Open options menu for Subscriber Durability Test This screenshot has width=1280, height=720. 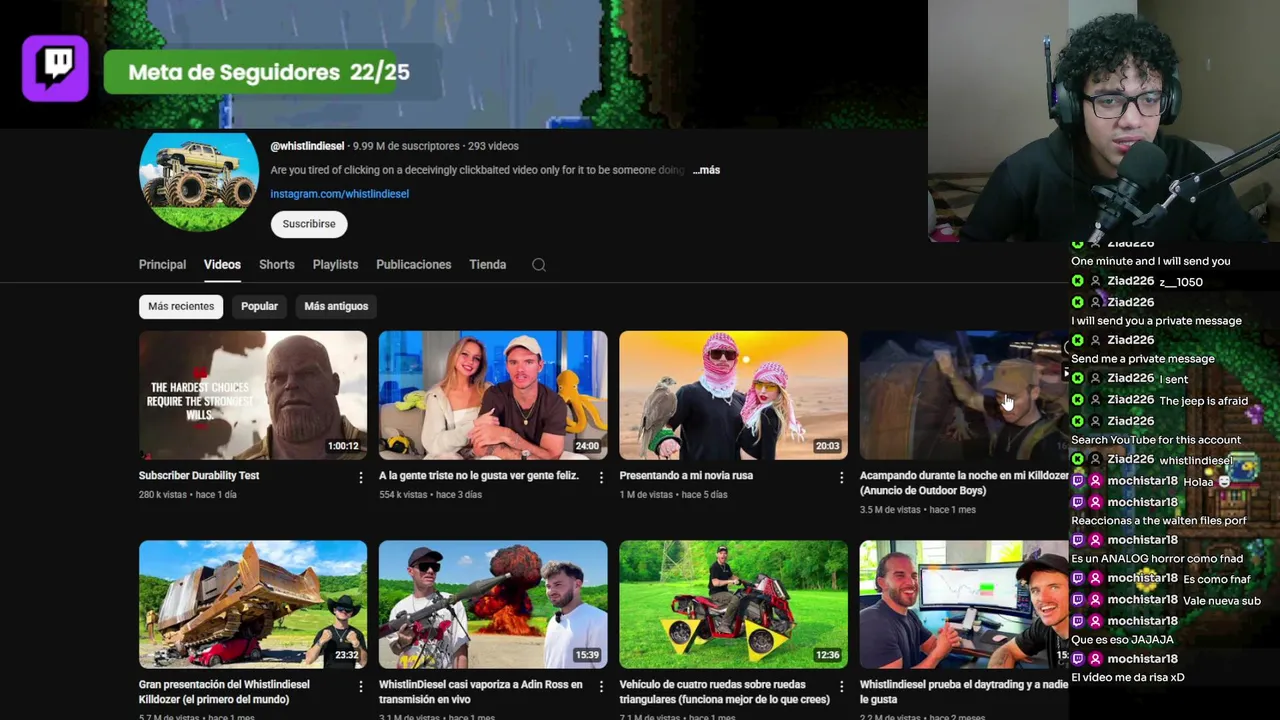click(x=361, y=478)
